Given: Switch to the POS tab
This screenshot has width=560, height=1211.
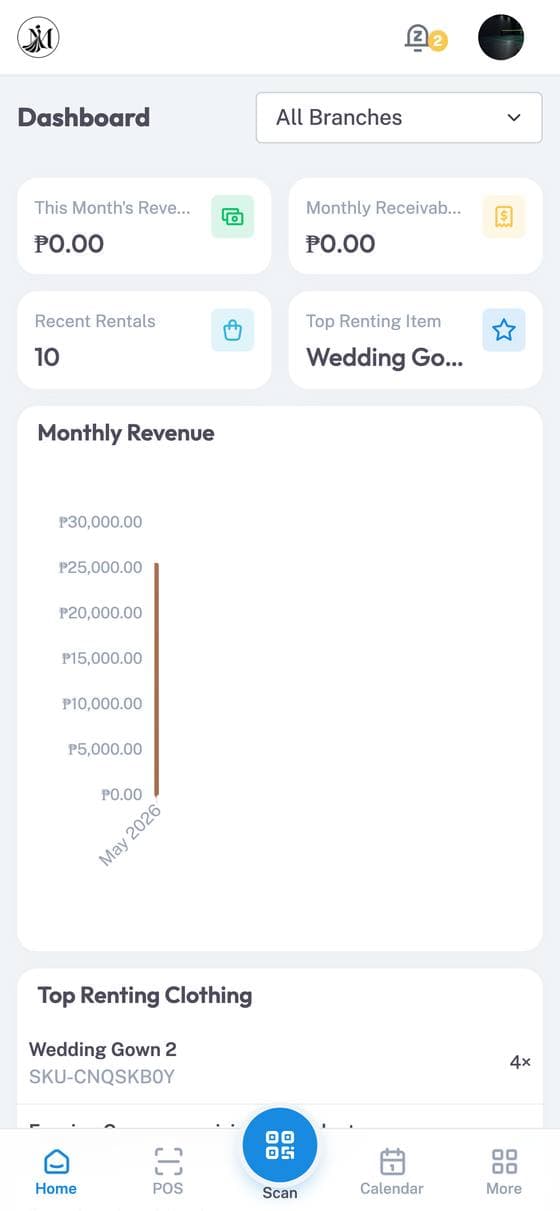Looking at the screenshot, I should tap(168, 1170).
